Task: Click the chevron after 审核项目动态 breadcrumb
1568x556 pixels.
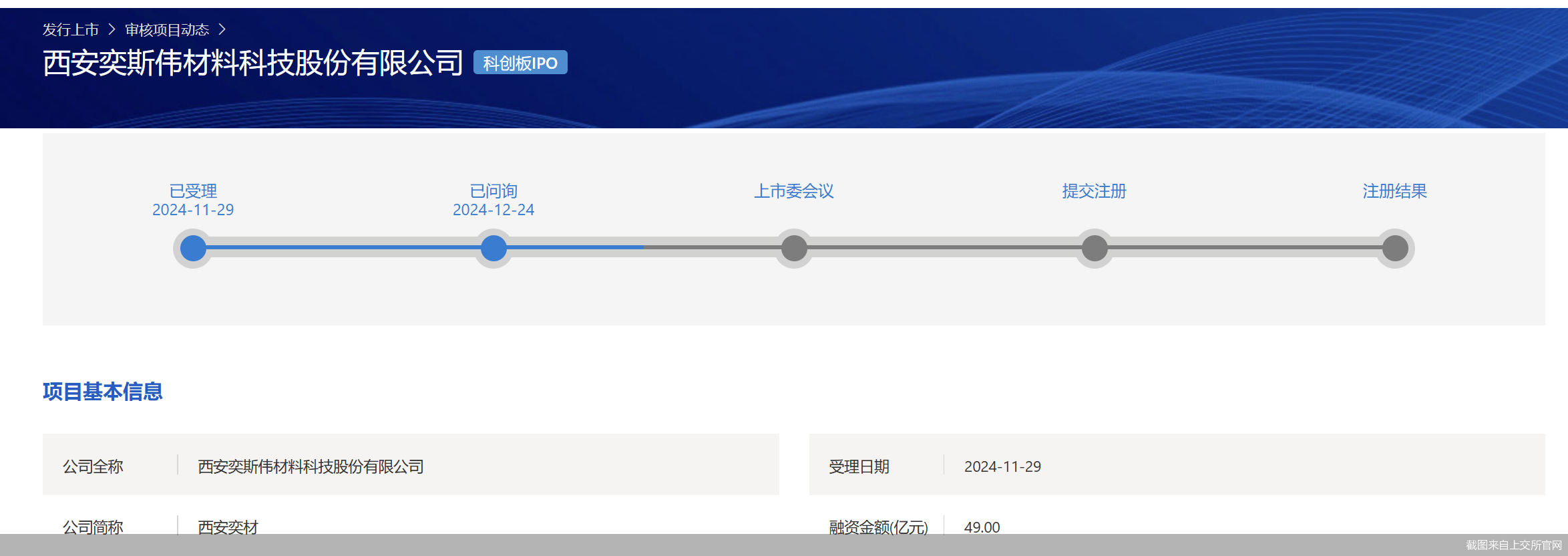Action: click(x=222, y=30)
